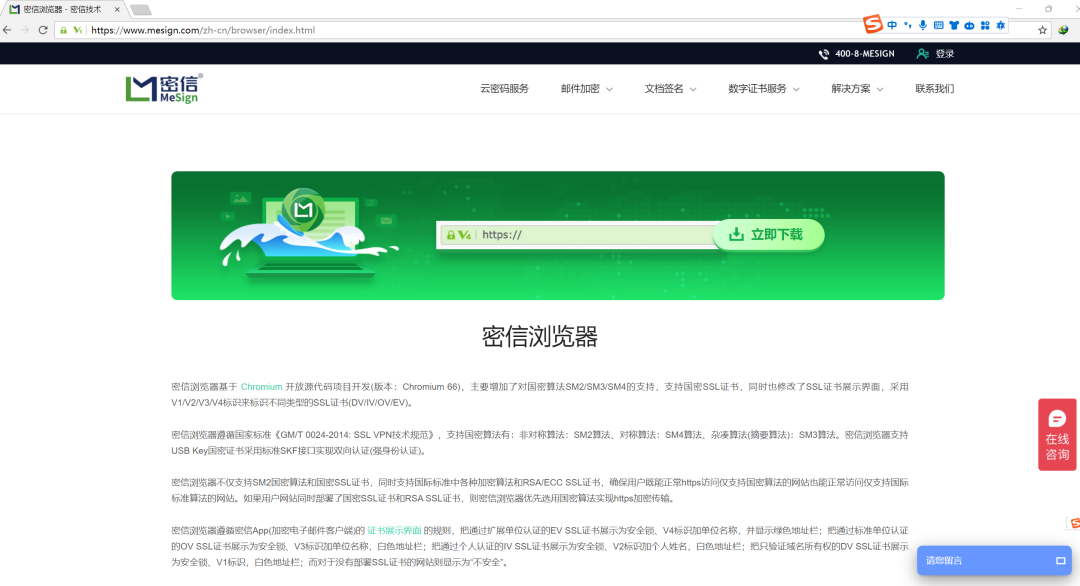Reload the page with the refresh icon
Viewport: 1080px width, 586px height.
pyautogui.click(x=43, y=30)
